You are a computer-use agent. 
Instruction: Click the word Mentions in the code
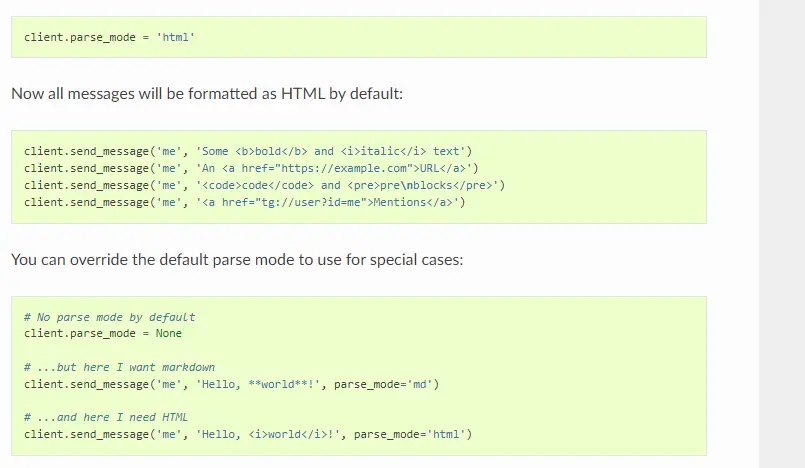[399, 202]
